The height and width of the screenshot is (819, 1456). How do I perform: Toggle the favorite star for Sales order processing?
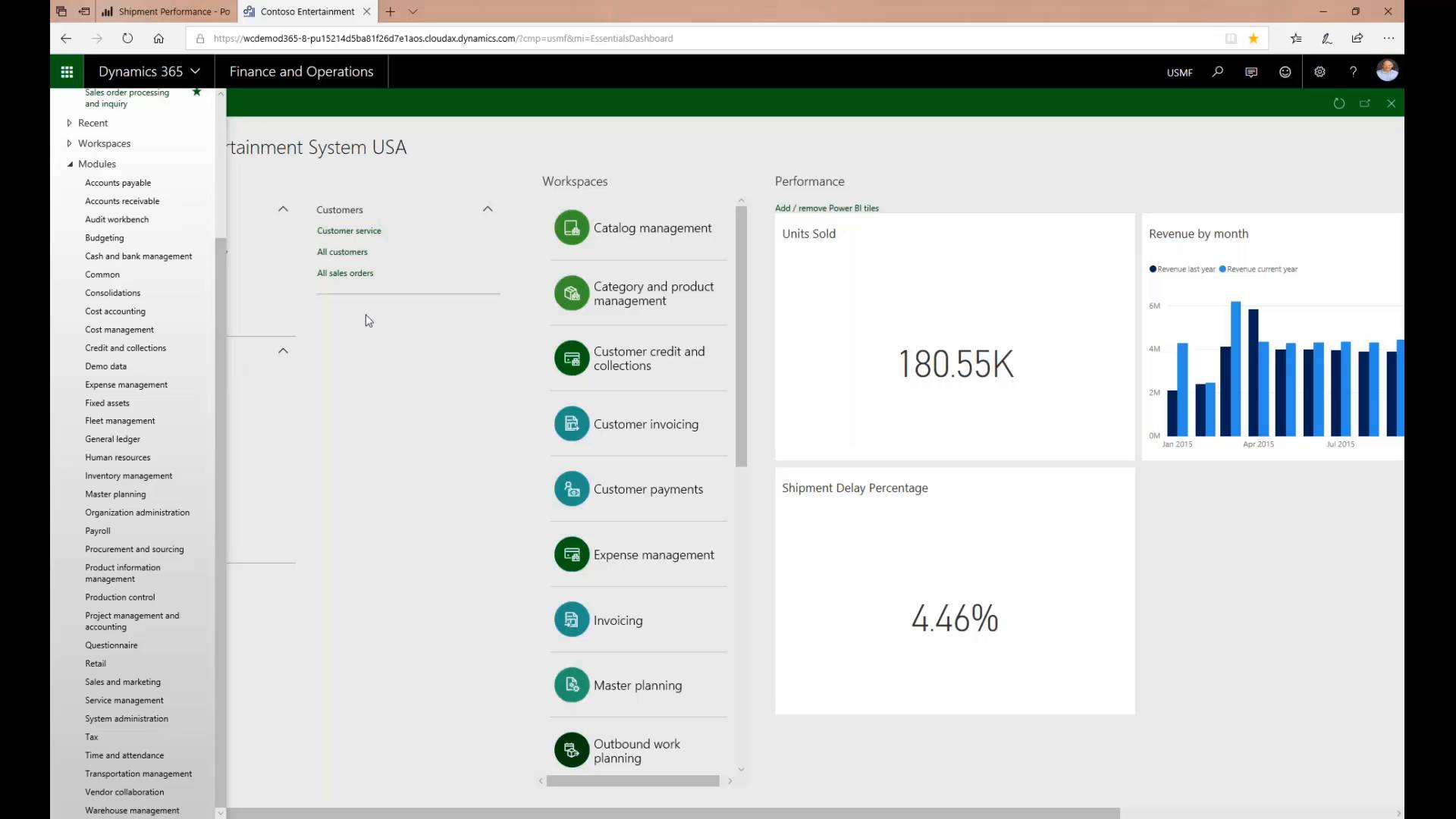click(x=196, y=93)
